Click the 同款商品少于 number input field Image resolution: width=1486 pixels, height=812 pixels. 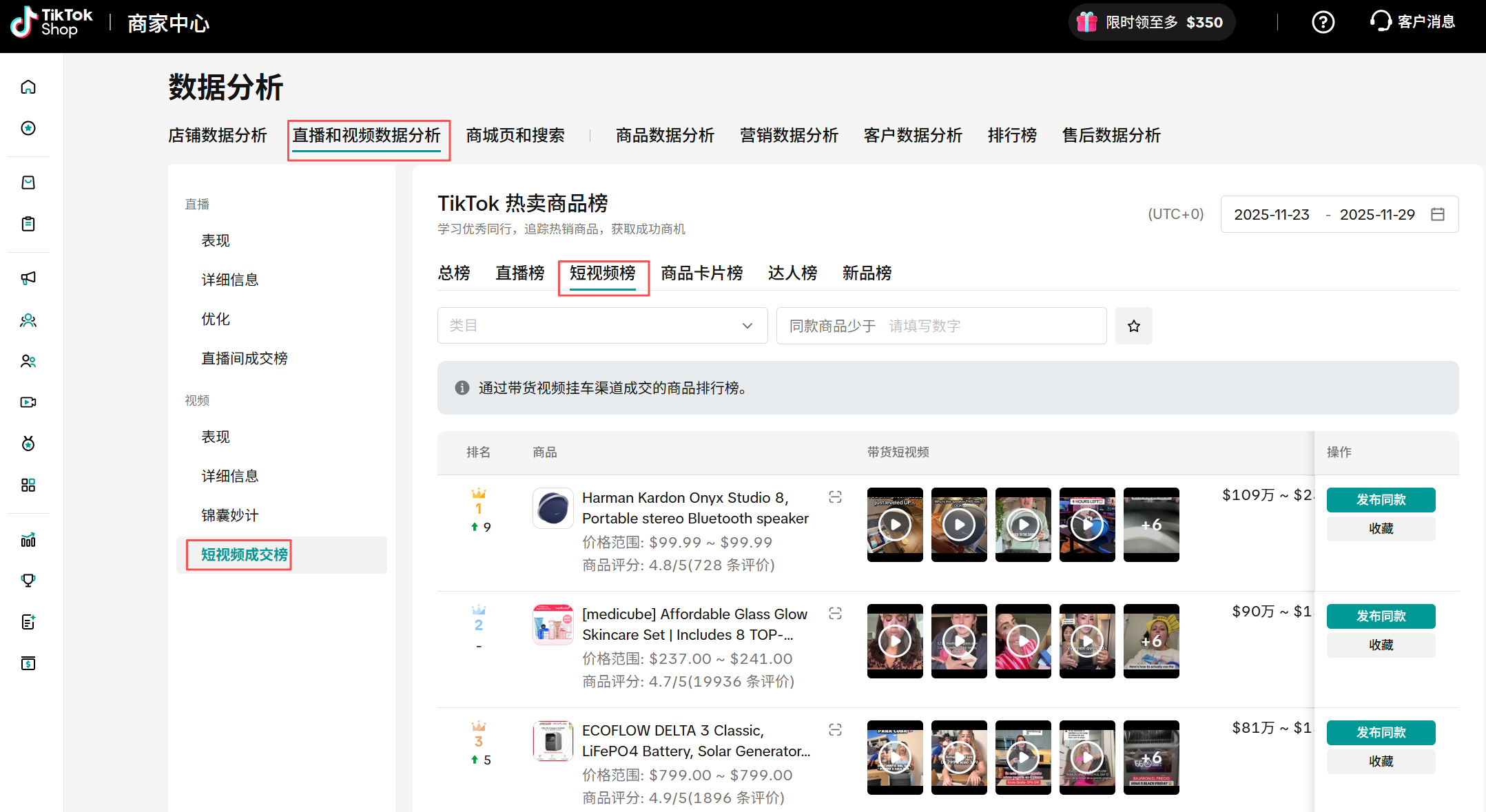pyautogui.click(x=941, y=326)
